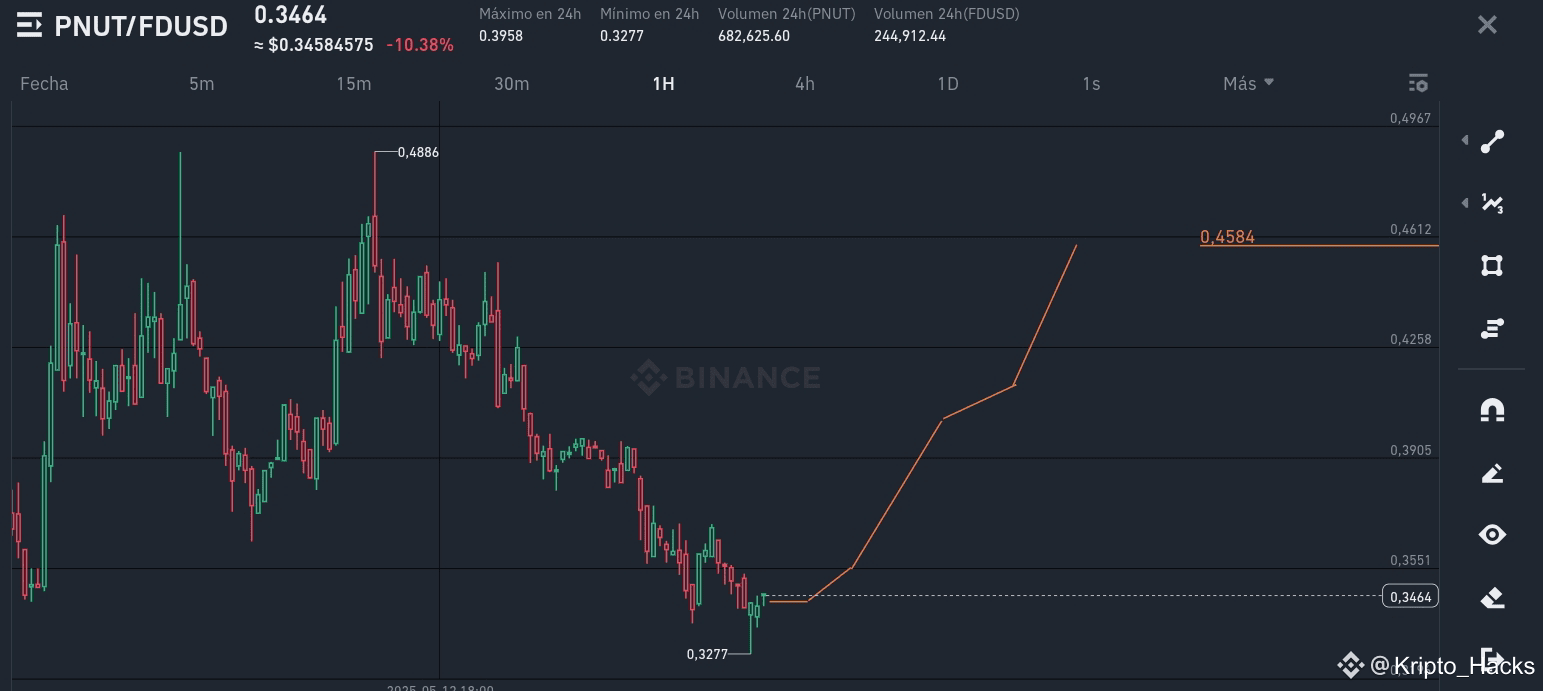Select the rectangle shape tool
1543x691 pixels.
pos(1492,265)
